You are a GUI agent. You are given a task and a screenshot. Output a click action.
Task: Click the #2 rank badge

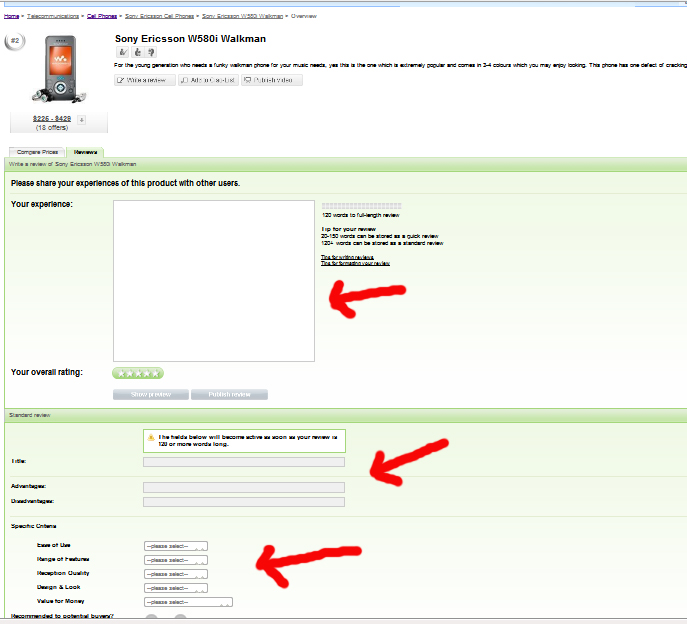pyautogui.click(x=15, y=41)
